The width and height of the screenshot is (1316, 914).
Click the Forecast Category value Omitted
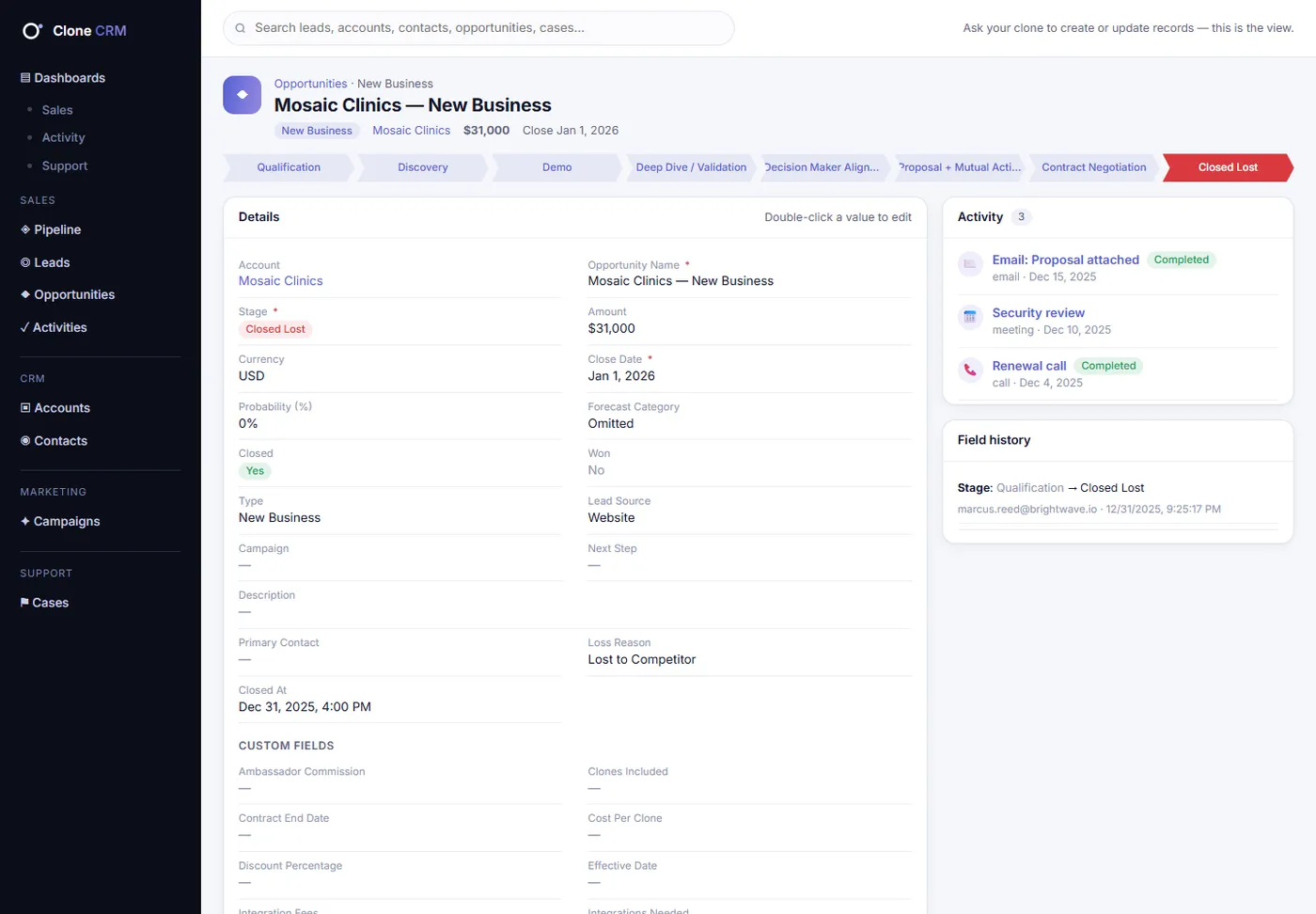pos(611,423)
